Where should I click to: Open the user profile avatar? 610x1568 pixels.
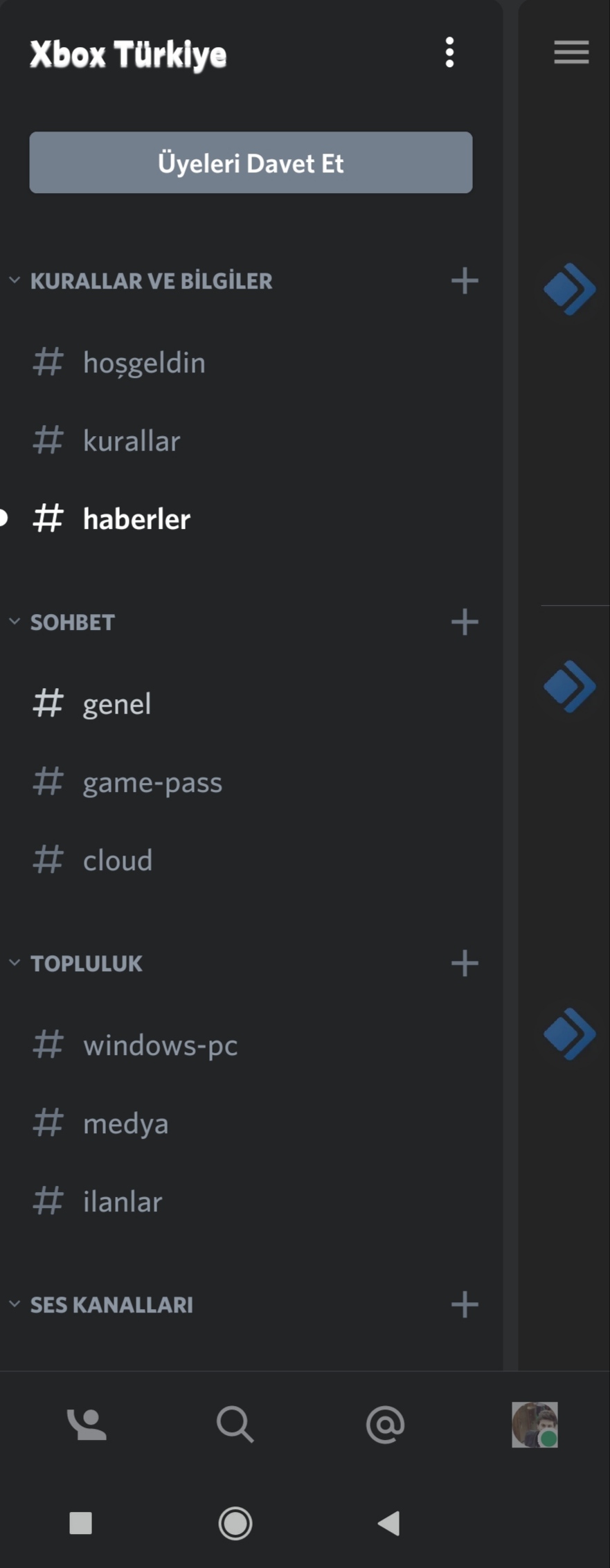coord(535,1425)
